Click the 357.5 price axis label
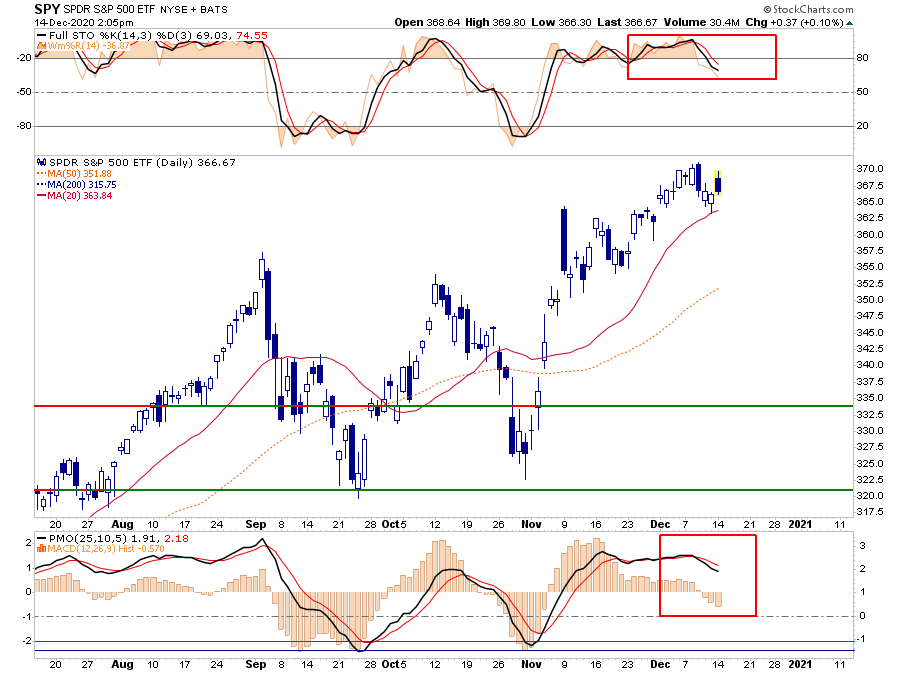This screenshot has height=673, width=900. pyautogui.click(x=870, y=251)
